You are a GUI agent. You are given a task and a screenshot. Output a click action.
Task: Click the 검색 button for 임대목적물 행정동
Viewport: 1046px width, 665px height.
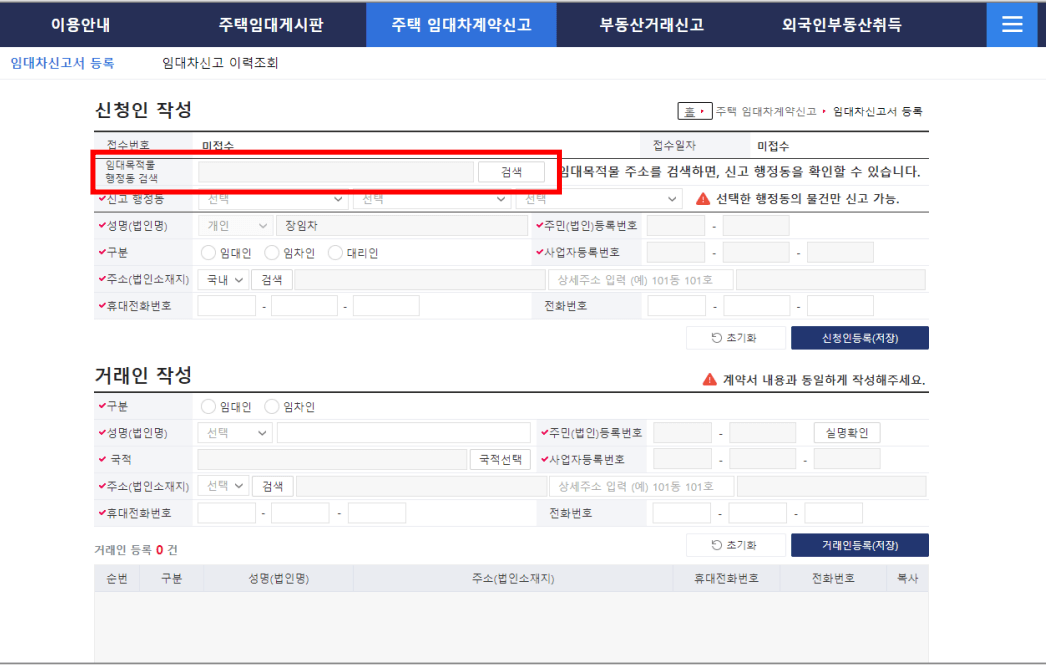point(511,171)
